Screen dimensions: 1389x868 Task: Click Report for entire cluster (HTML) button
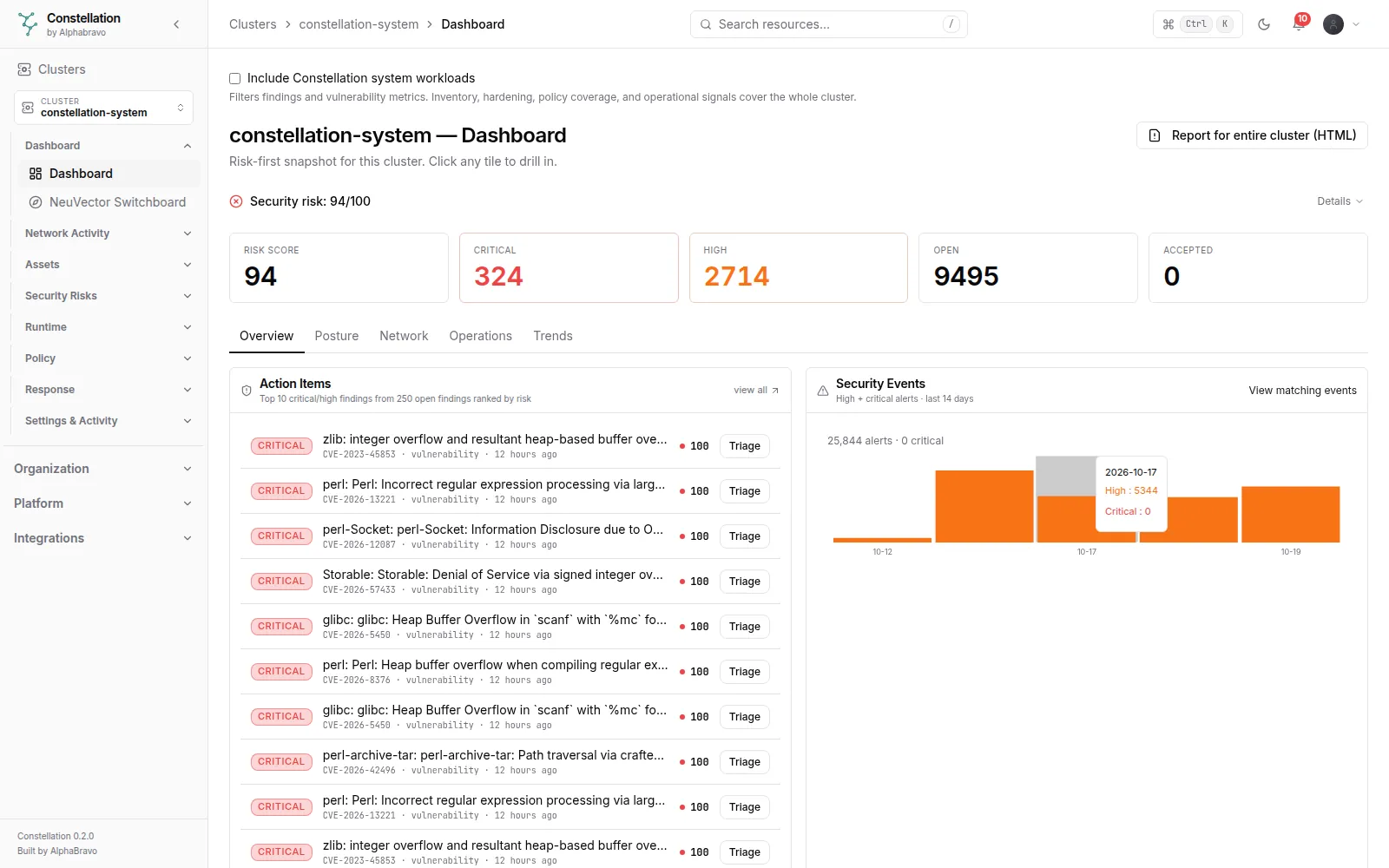[1252, 135]
